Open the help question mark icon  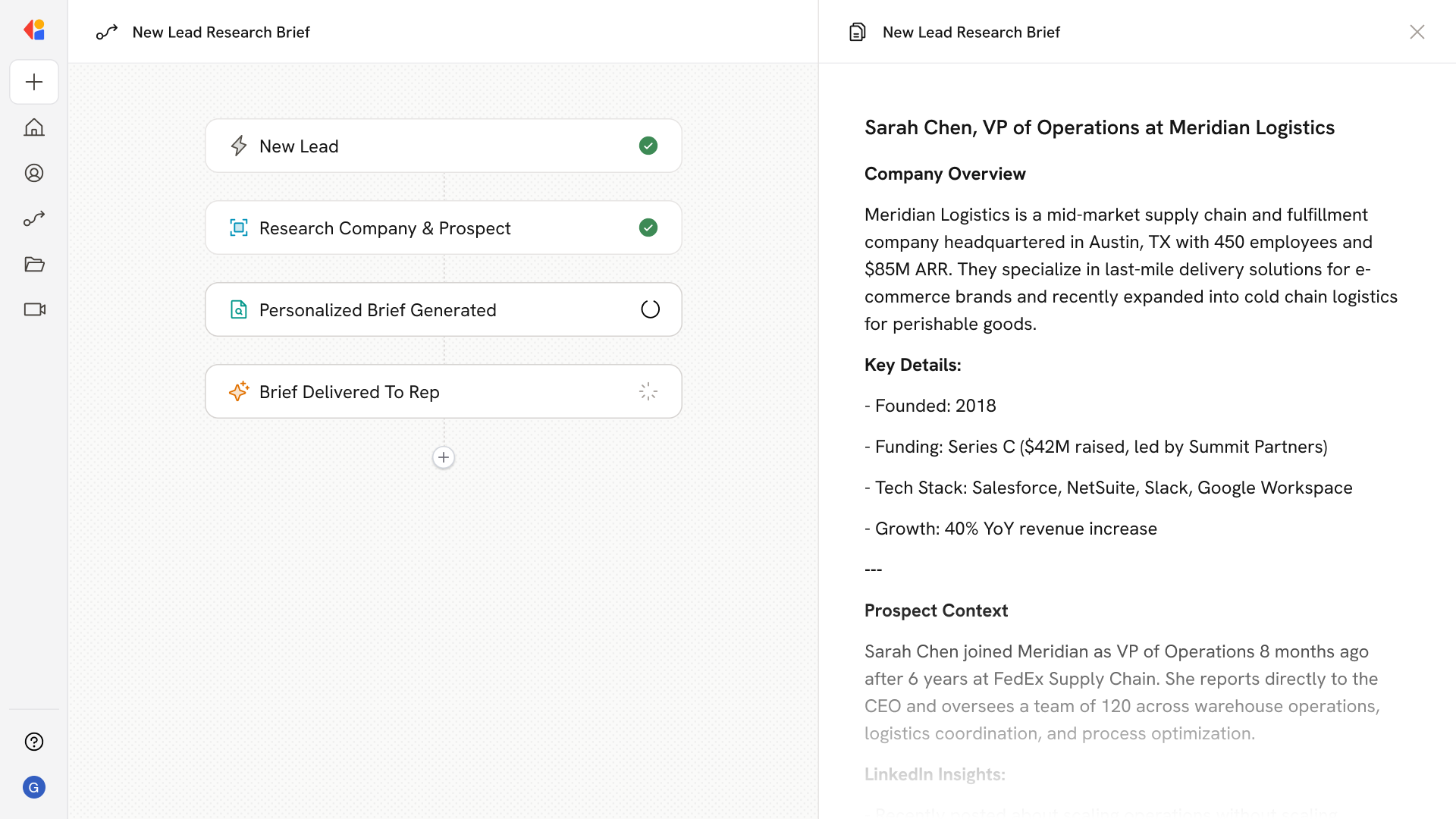34,742
